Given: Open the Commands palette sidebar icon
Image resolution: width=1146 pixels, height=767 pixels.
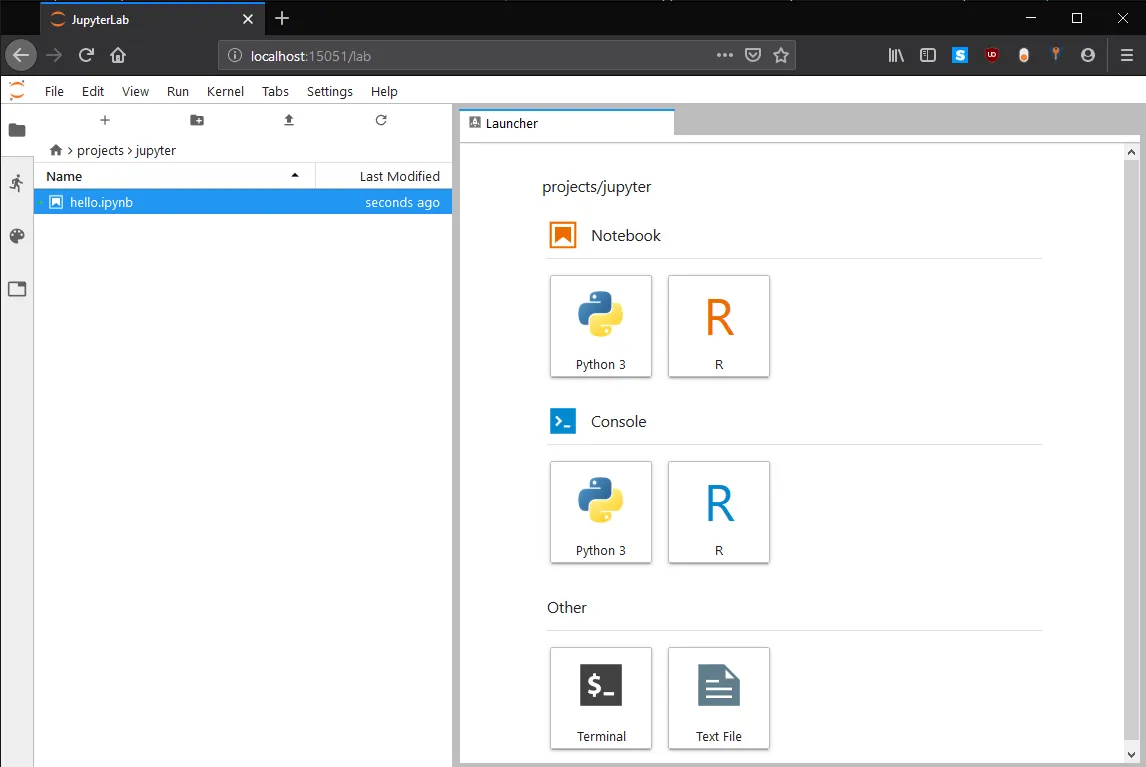Looking at the screenshot, I should (17, 235).
